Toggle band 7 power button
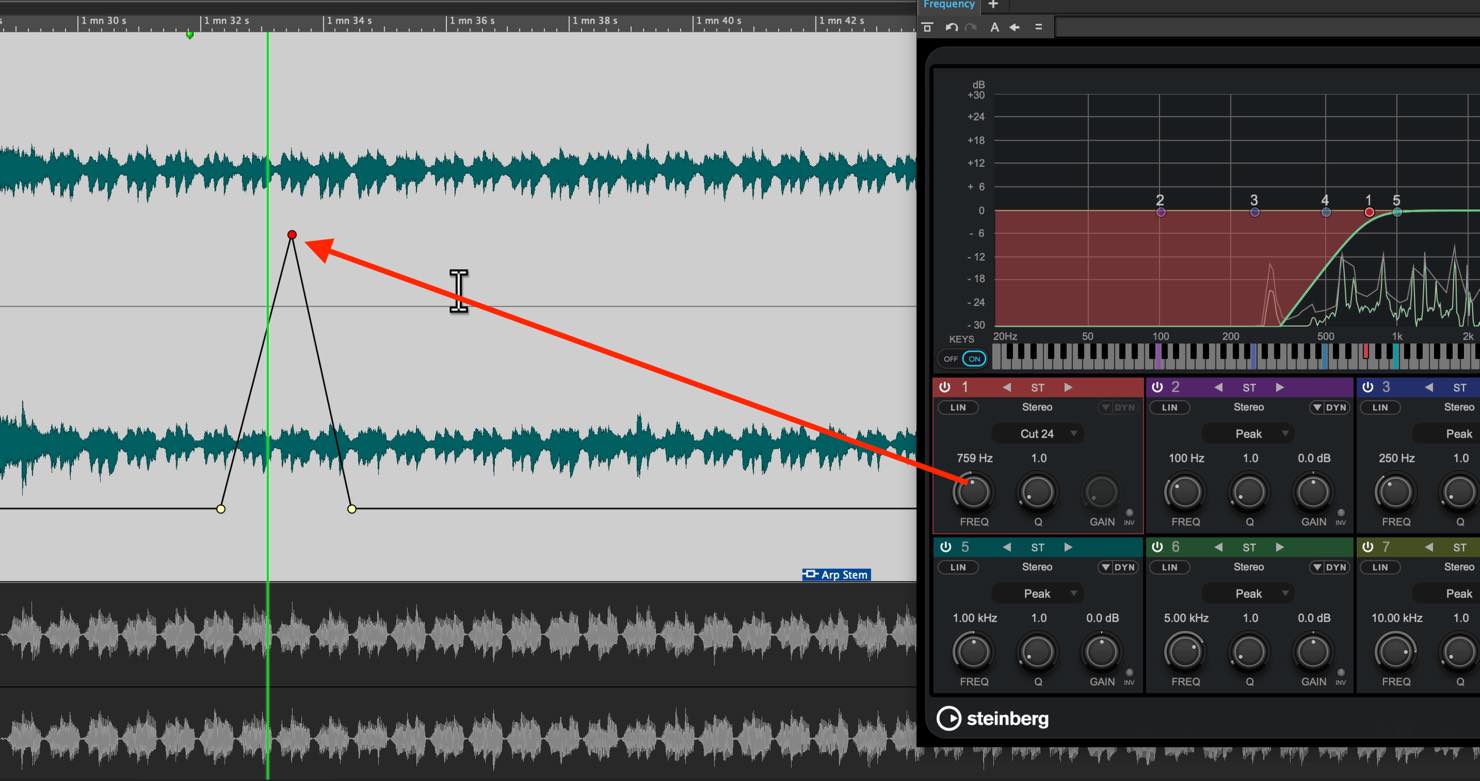This screenshot has height=781, width=1480. pyautogui.click(x=1368, y=547)
